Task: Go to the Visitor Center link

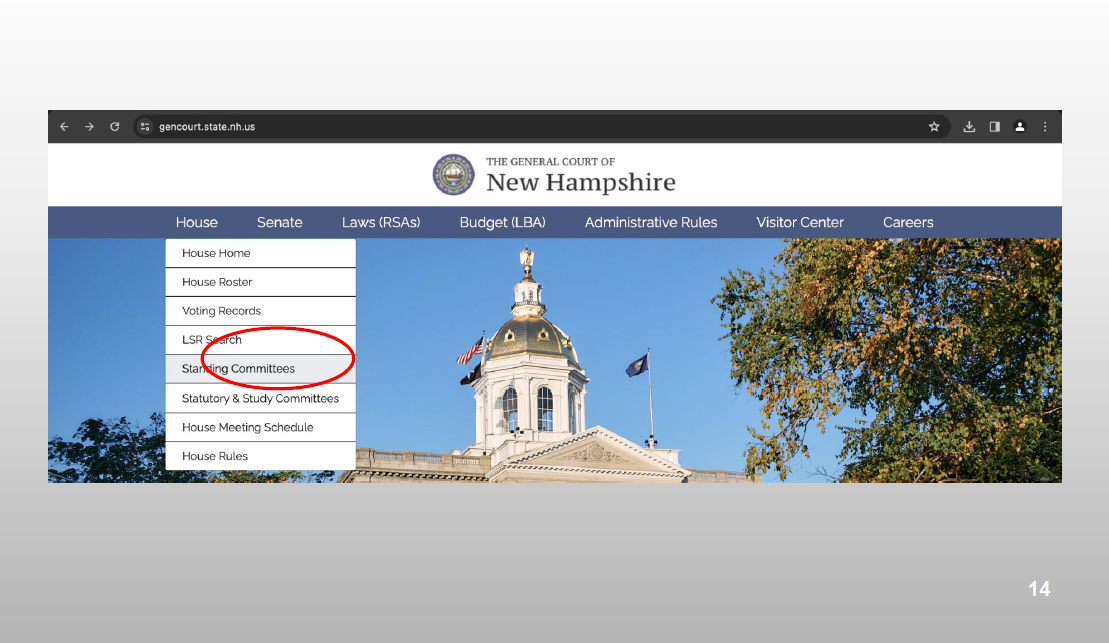Action: click(x=800, y=222)
